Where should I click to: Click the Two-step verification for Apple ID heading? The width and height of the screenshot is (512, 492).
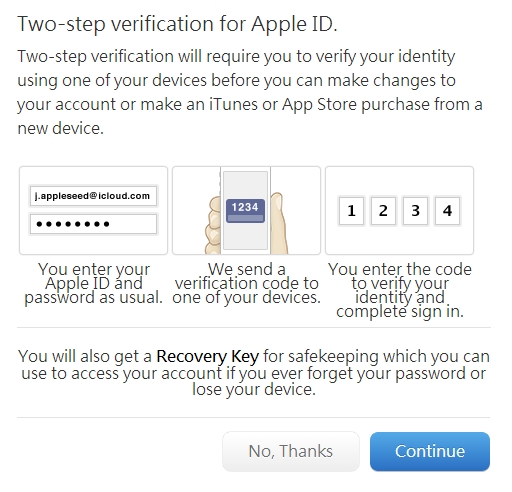tap(177, 24)
